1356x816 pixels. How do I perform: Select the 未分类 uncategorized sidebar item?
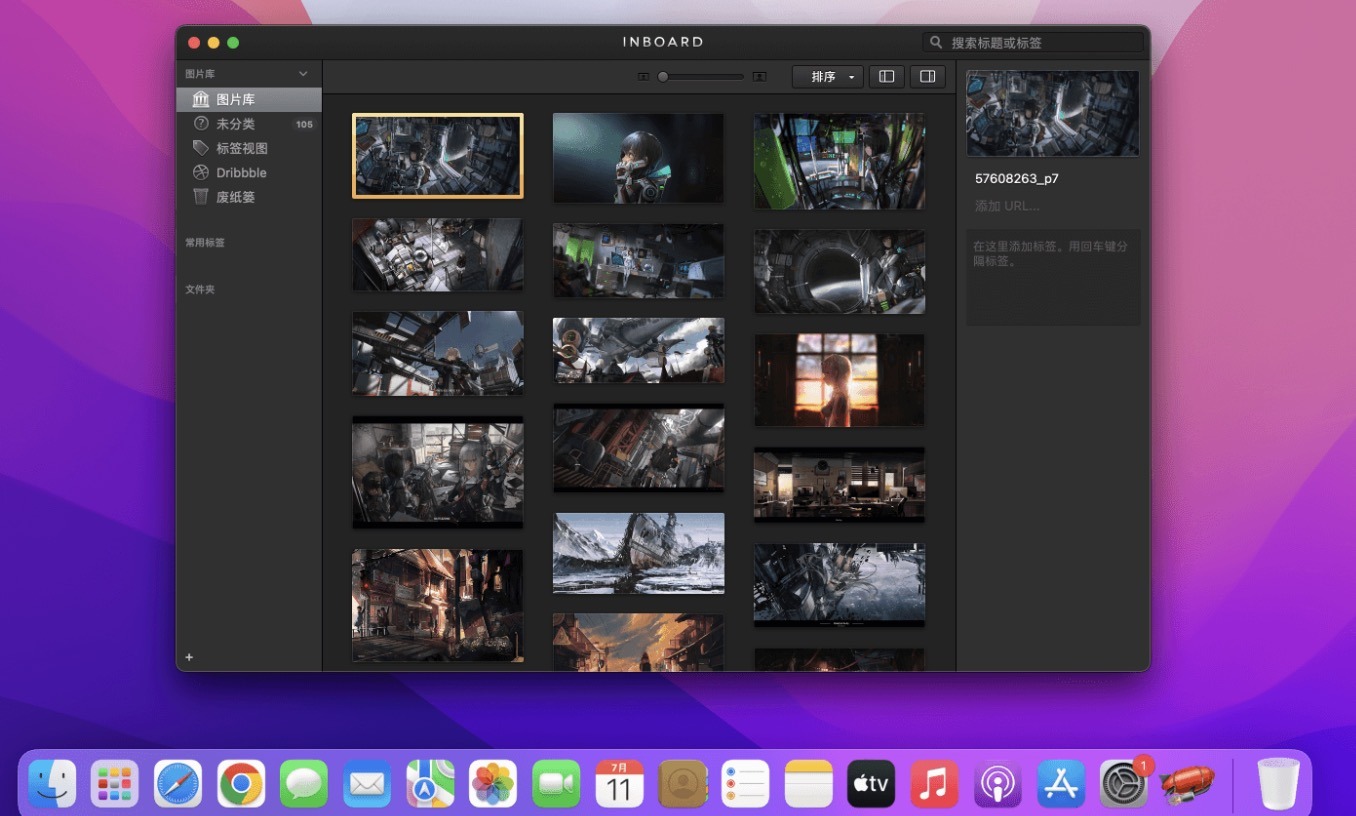[x=235, y=124]
